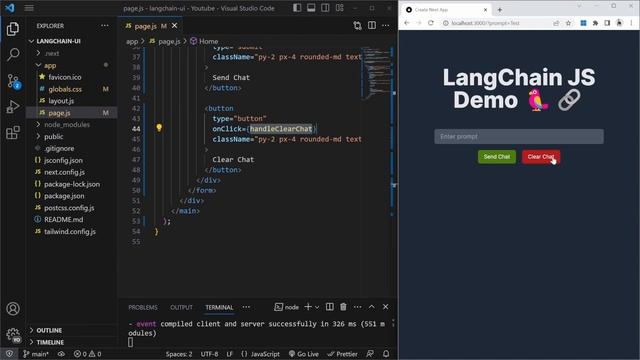The height and width of the screenshot is (360, 640).
Task: Open editor more actions ellipsis
Action: pos(386,25)
